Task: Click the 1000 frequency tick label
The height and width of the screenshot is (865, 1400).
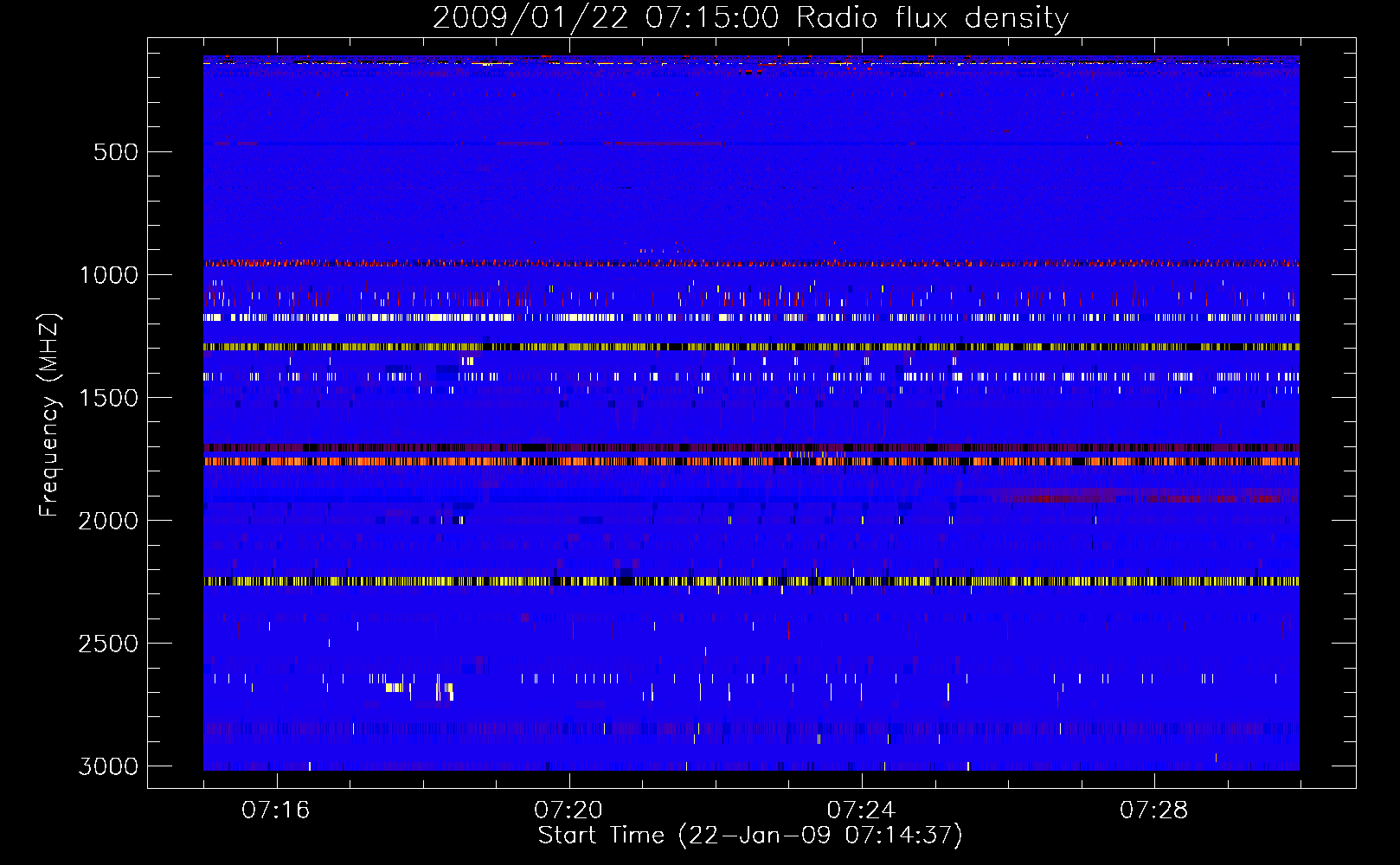Action: tap(108, 275)
